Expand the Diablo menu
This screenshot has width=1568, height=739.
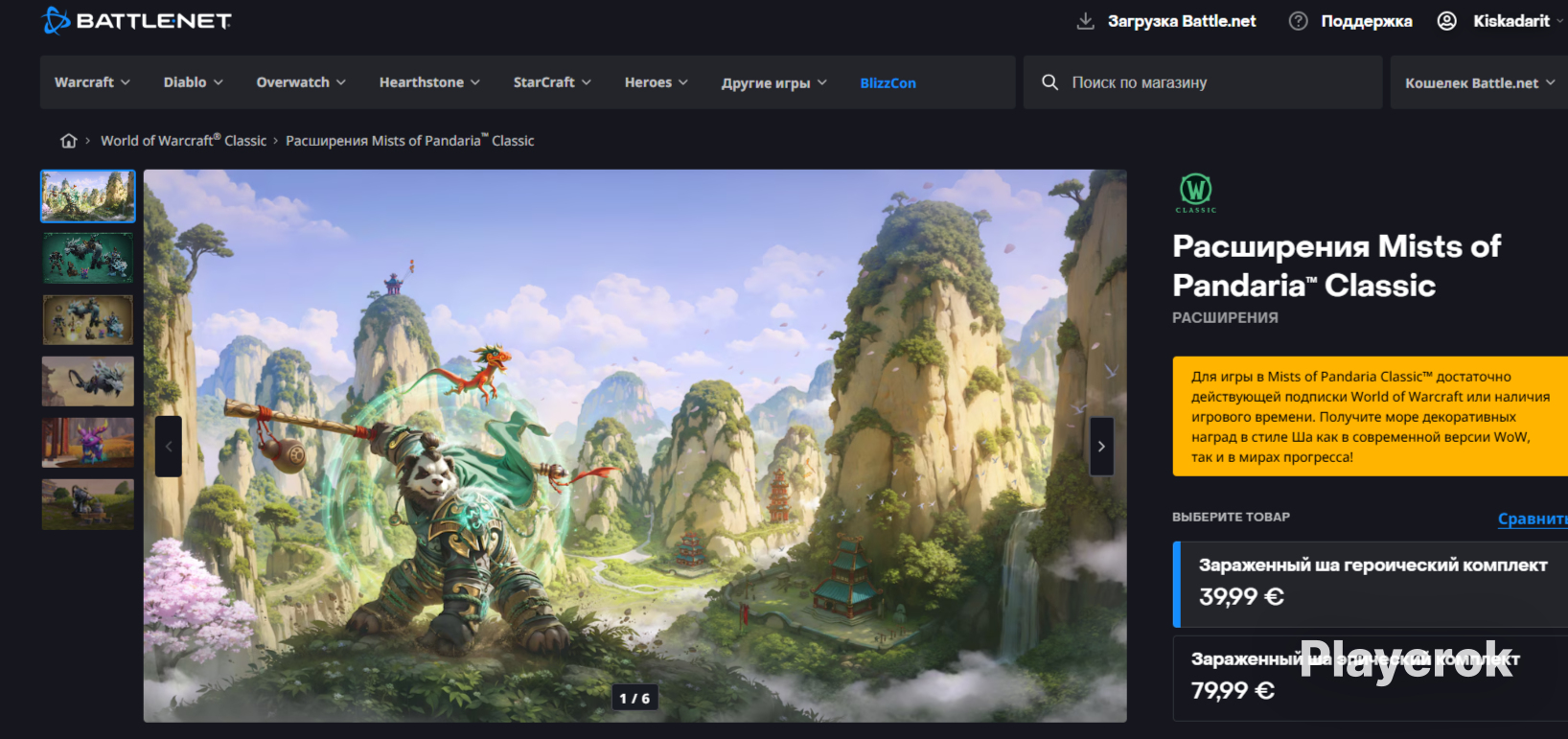coord(193,82)
